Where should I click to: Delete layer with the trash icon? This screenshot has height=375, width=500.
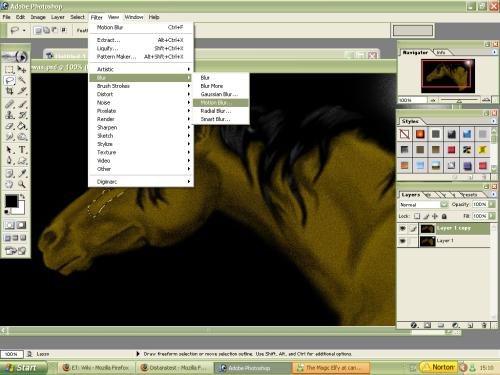(484, 325)
